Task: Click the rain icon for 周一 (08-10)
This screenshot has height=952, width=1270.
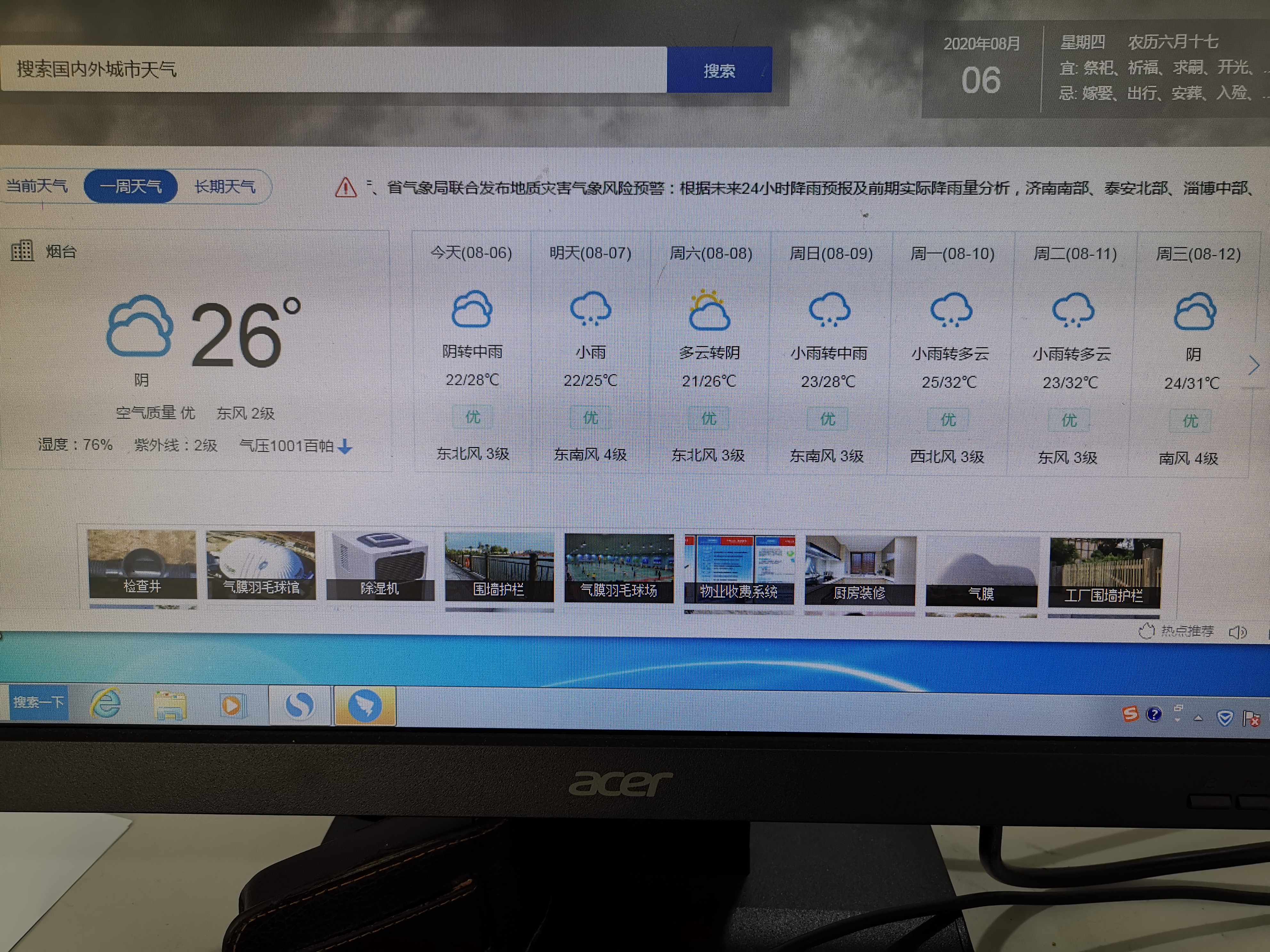Action: [x=951, y=310]
